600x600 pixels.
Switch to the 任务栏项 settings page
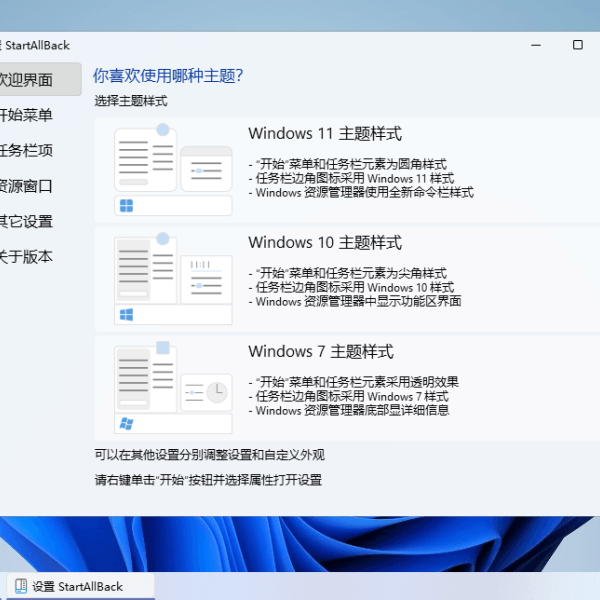[x=26, y=150]
